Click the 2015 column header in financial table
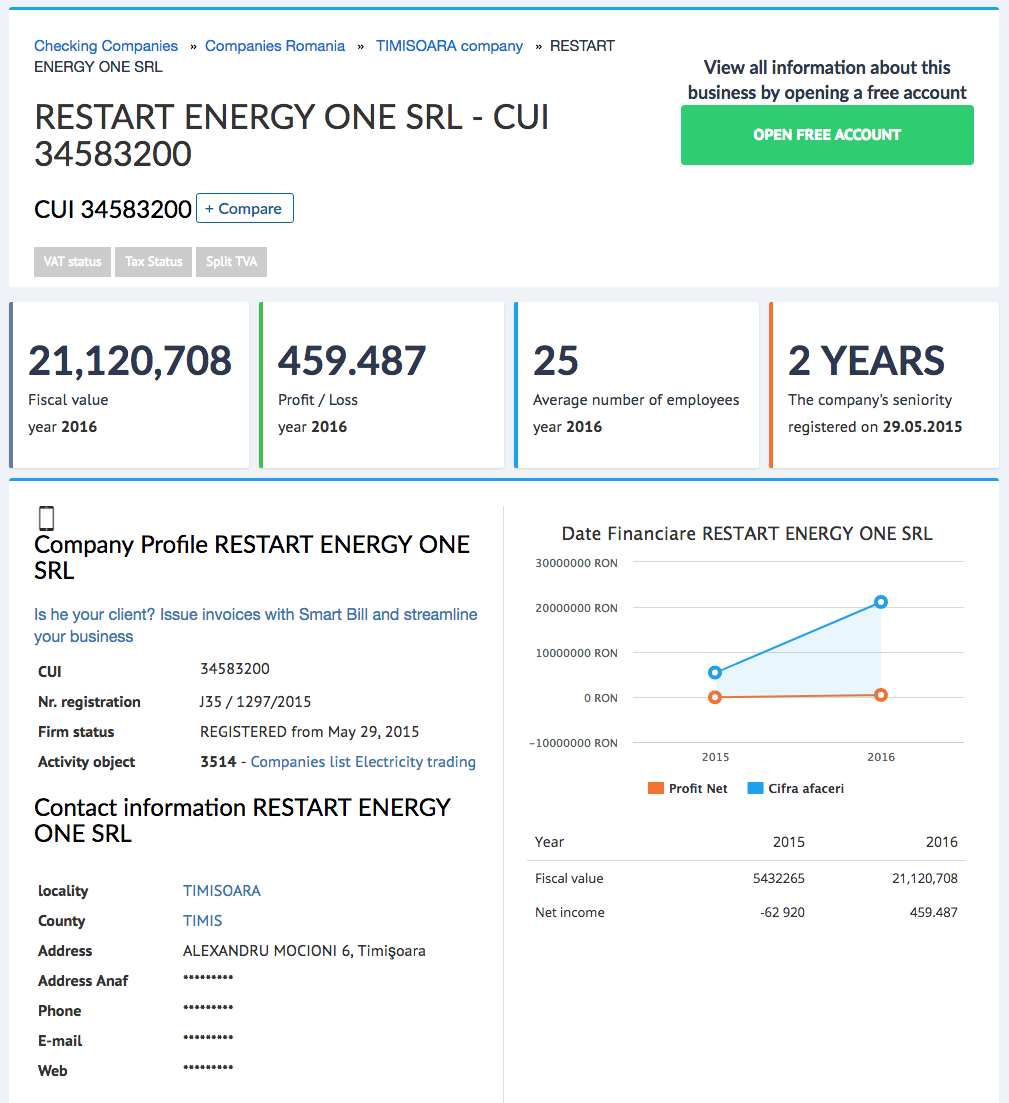 click(x=789, y=842)
